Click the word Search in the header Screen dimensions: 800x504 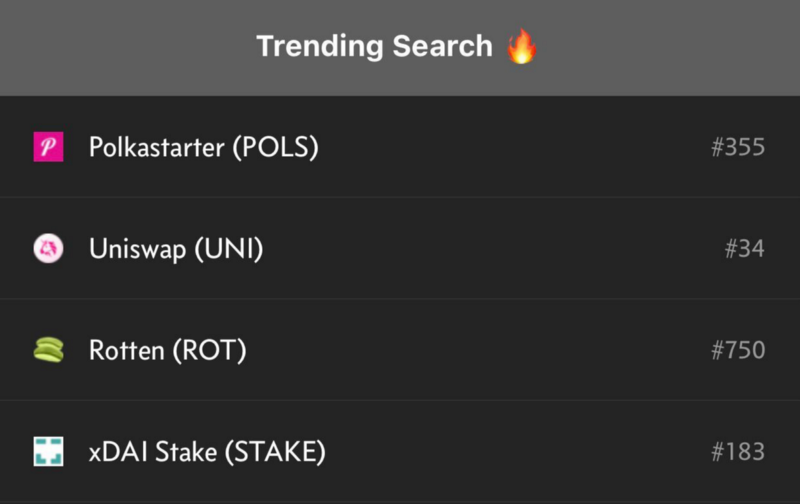pyautogui.click(x=442, y=46)
